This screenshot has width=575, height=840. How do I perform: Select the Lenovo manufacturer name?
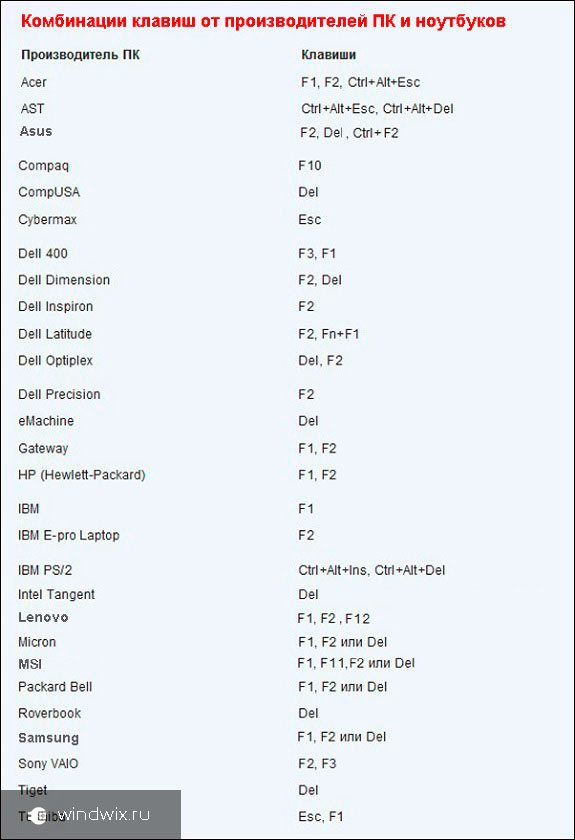pyautogui.click(x=43, y=618)
